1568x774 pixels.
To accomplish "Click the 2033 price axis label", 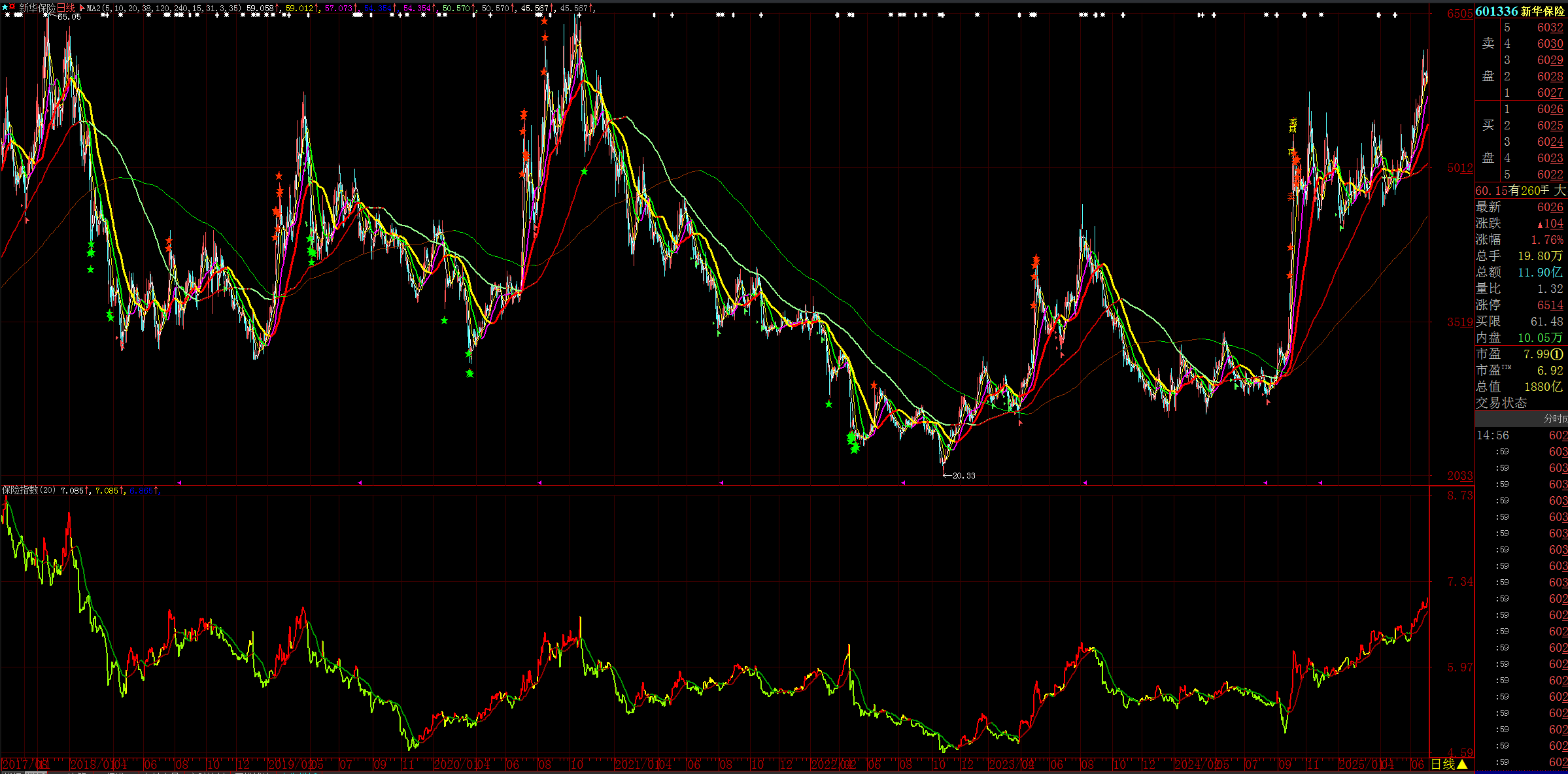I will tap(1460, 476).
